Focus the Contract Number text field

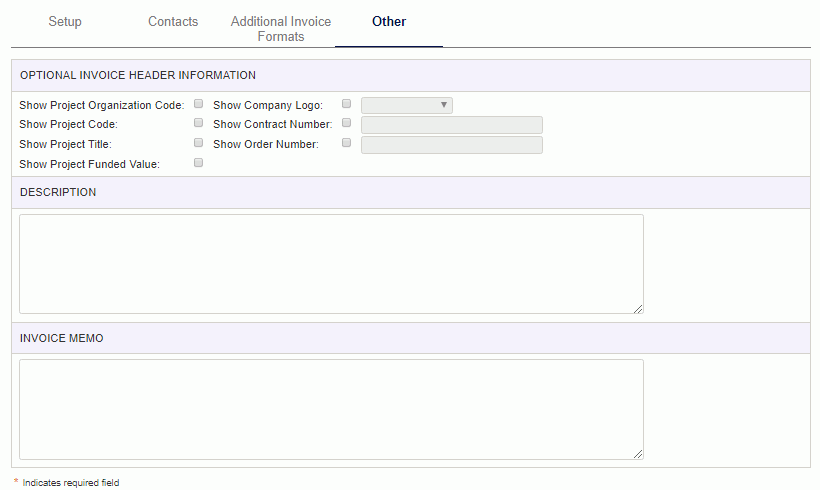point(452,125)
